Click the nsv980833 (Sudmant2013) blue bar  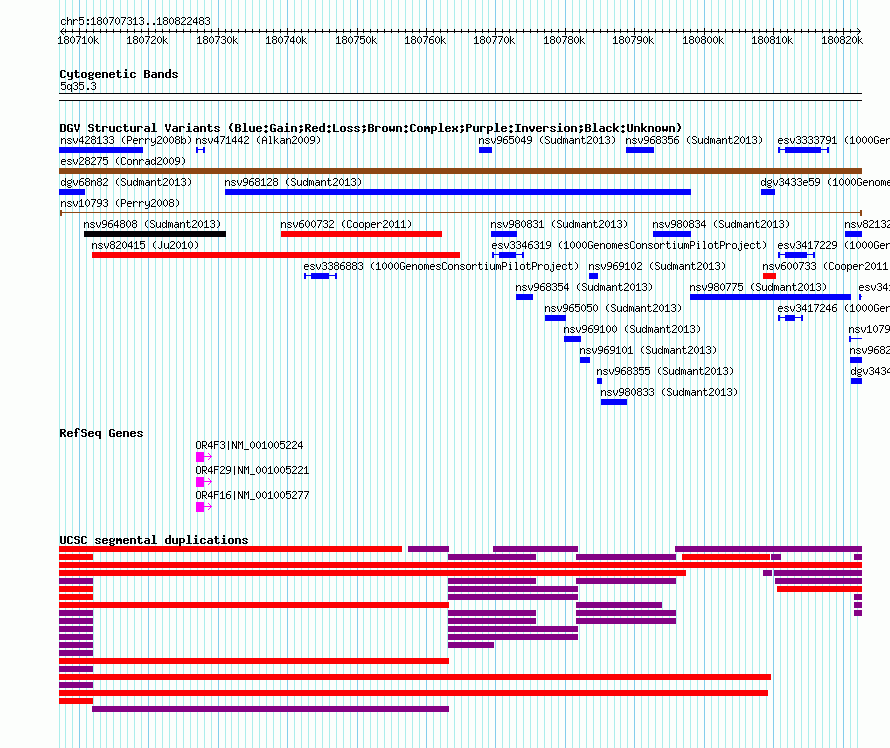(614, 402)
